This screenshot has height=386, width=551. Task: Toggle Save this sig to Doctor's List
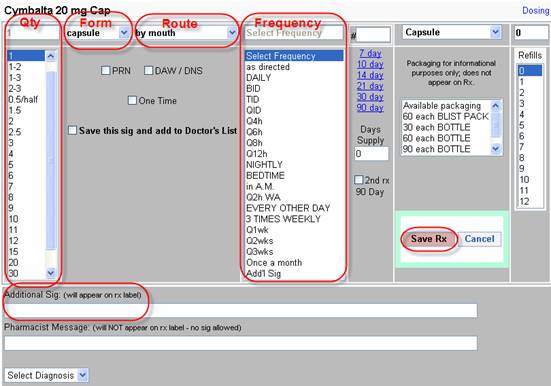[x=72, y=130]
